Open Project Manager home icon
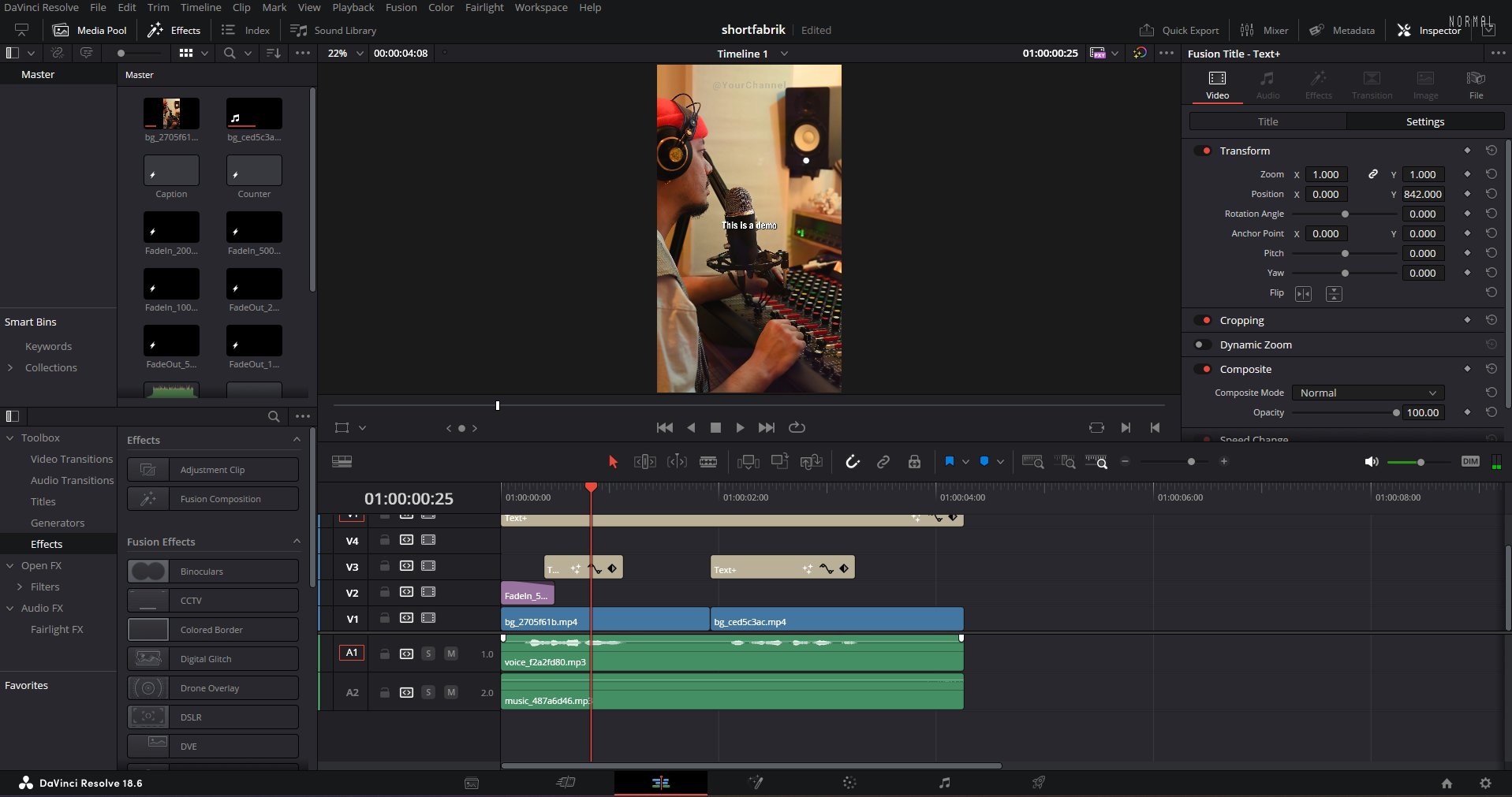The image size is (1512, 797). [1447, 783]
